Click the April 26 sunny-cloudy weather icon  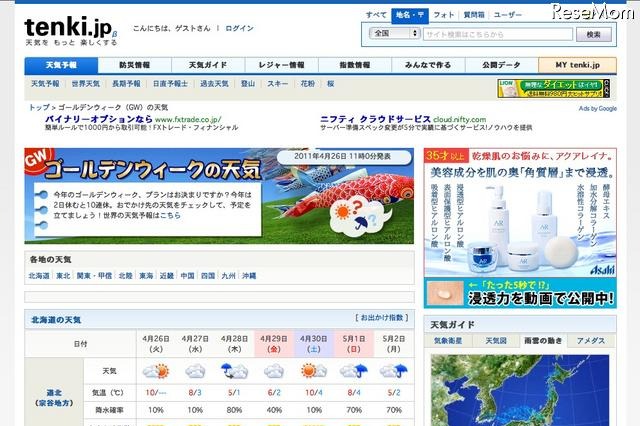(154, 371)
